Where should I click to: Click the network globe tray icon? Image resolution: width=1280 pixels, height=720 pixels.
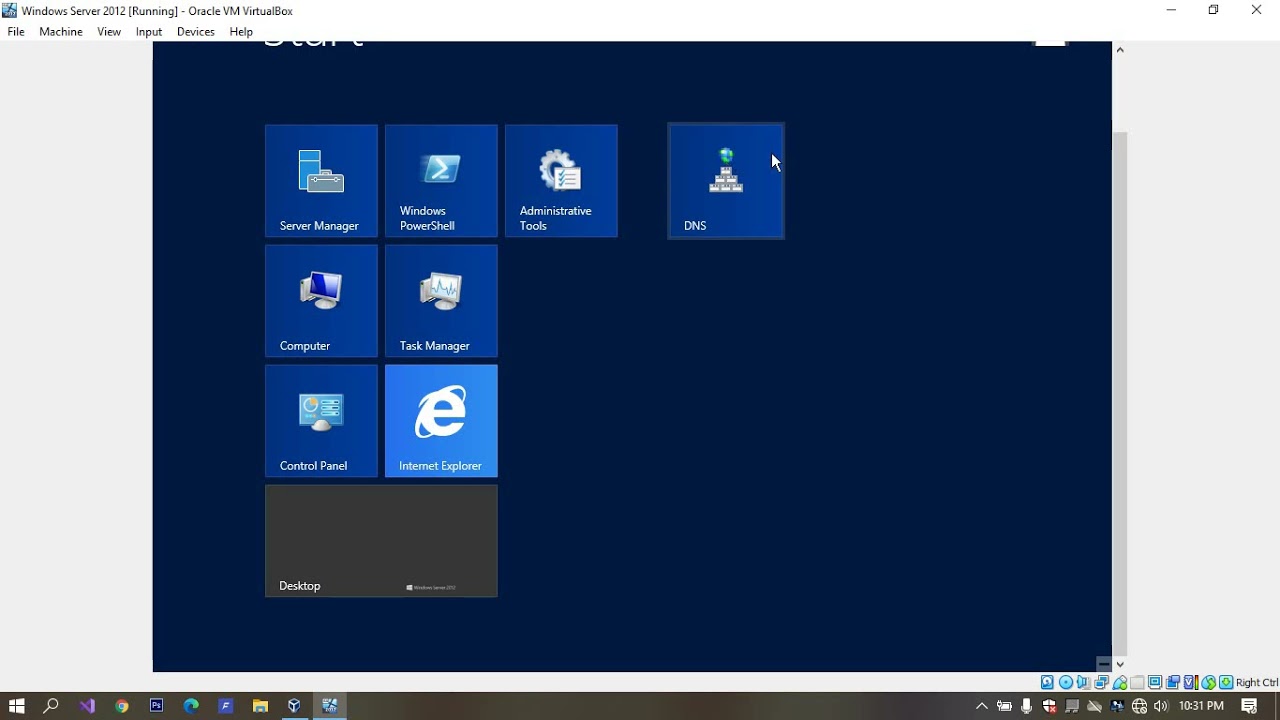1139,706
